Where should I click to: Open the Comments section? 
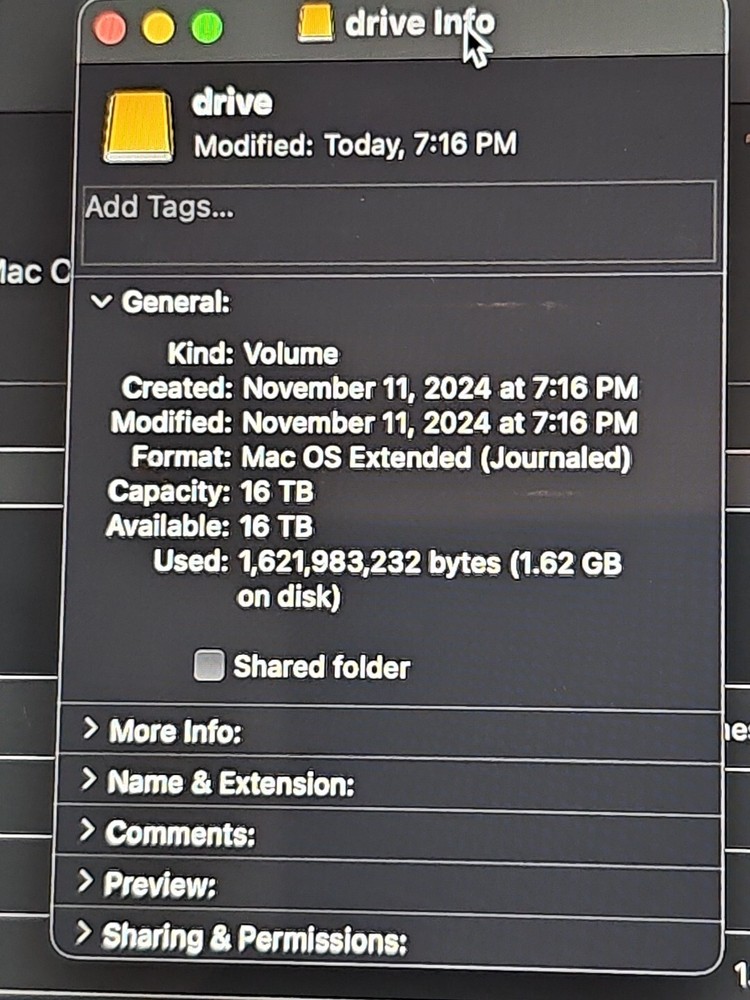pos(88,830)
